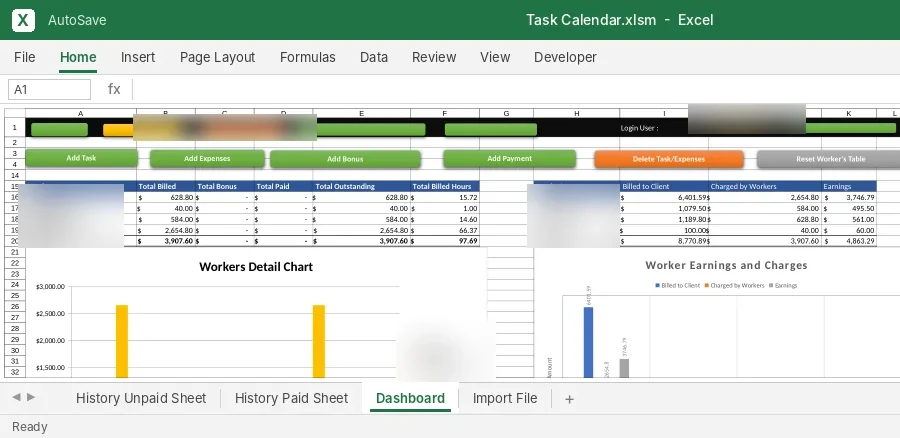
Task: Click the Add Bonus button
Action: pyautogui.click(x=345, y=159)
